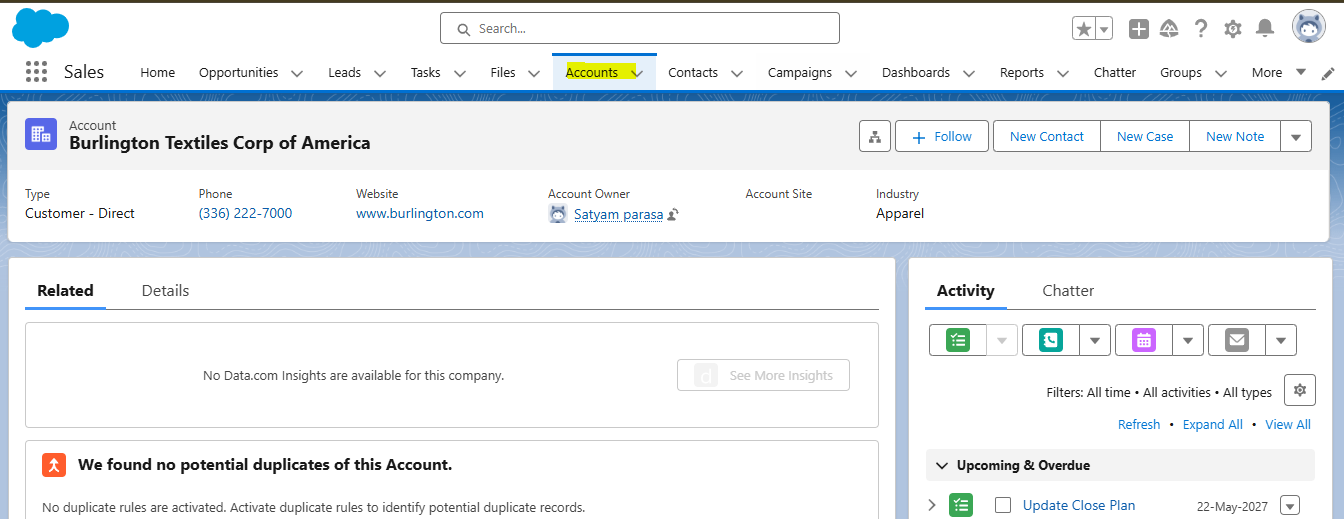Image resolution: width=1344 pixels, height=519 pixels.
Task: Open Update Close Plan row actions menu
Action: pos(1290,505)
